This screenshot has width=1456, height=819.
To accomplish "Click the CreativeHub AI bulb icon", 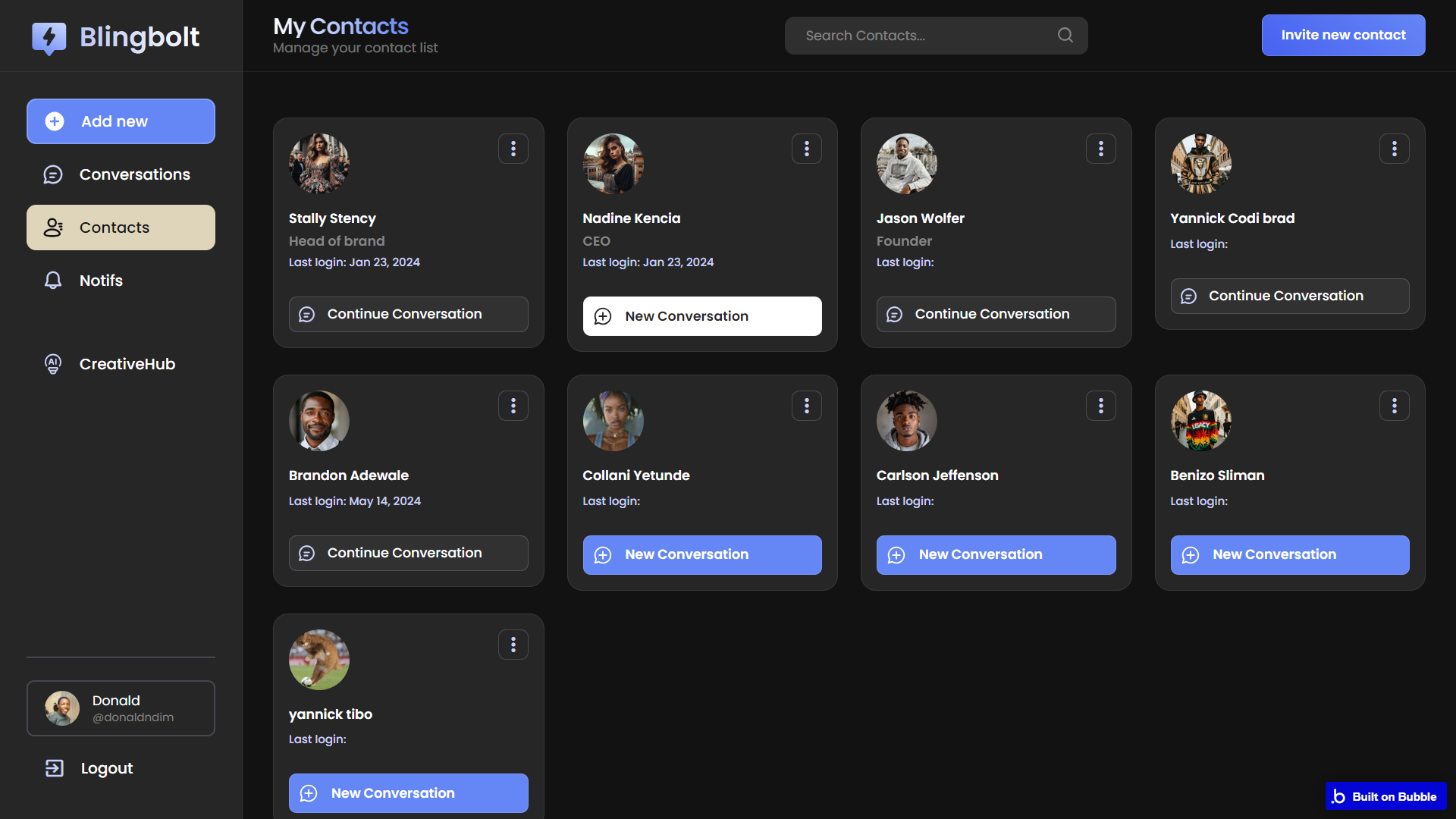I will (x=53, y=364).
